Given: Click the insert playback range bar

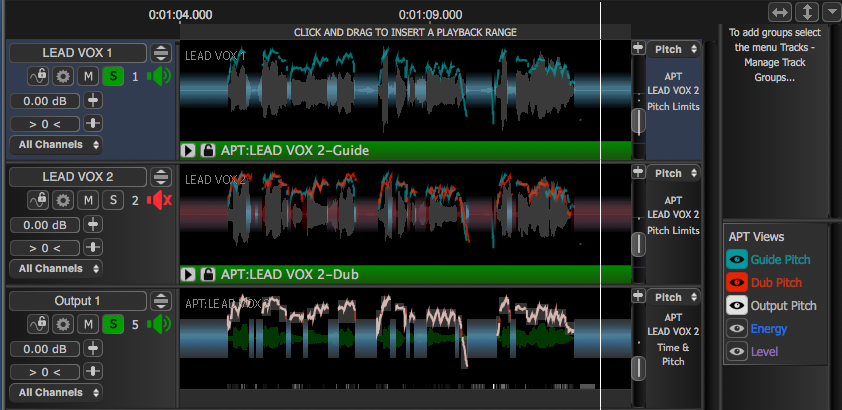Looking at the screenshot, I should coord(405,32).
